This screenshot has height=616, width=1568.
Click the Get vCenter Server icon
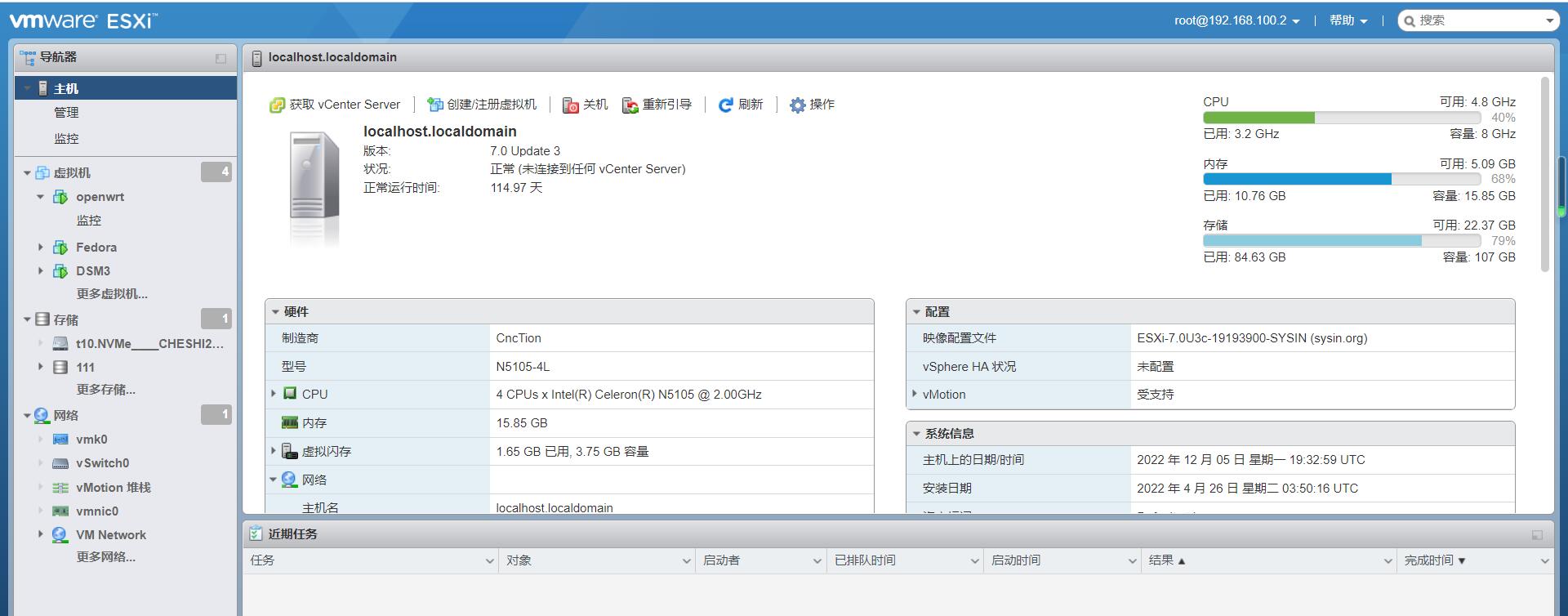[278, 105]
